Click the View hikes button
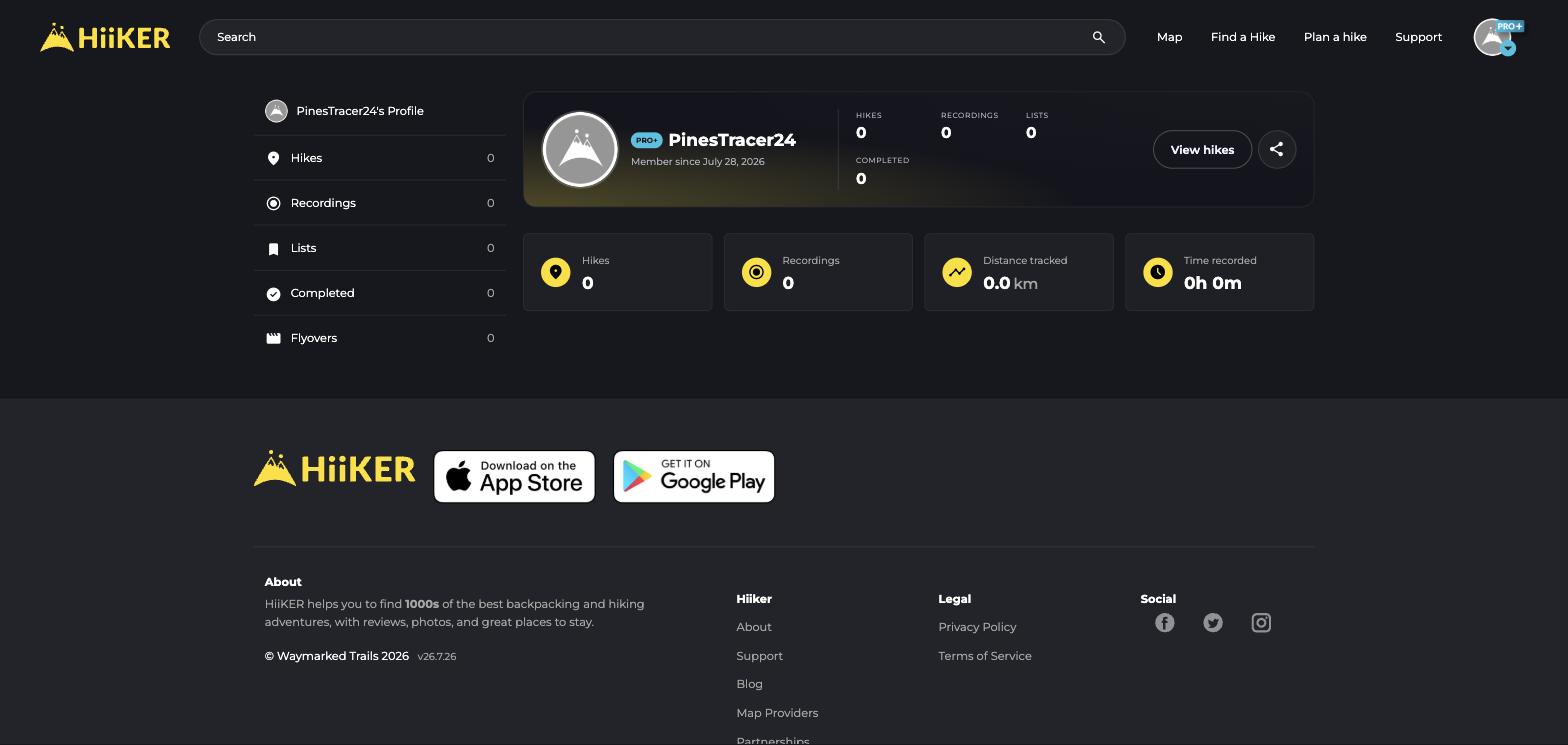 tap(1202, 149)
